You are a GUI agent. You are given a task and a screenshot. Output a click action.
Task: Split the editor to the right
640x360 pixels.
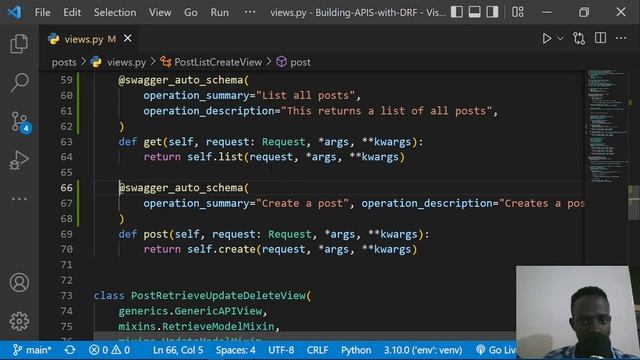pyautogui.click(x=600, y=38)
